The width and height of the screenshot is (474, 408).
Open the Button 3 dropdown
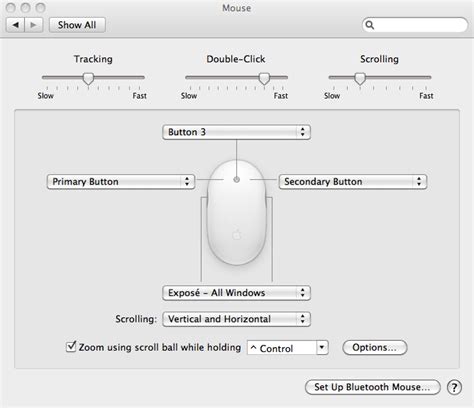point(236,132)
